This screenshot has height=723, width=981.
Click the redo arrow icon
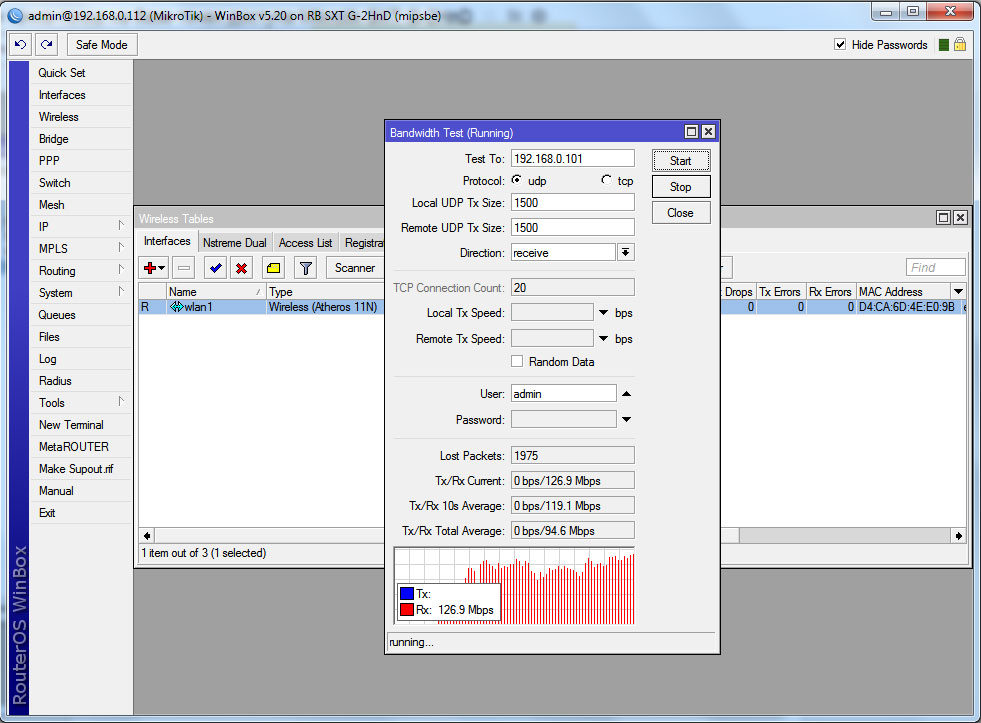[47, 45]
